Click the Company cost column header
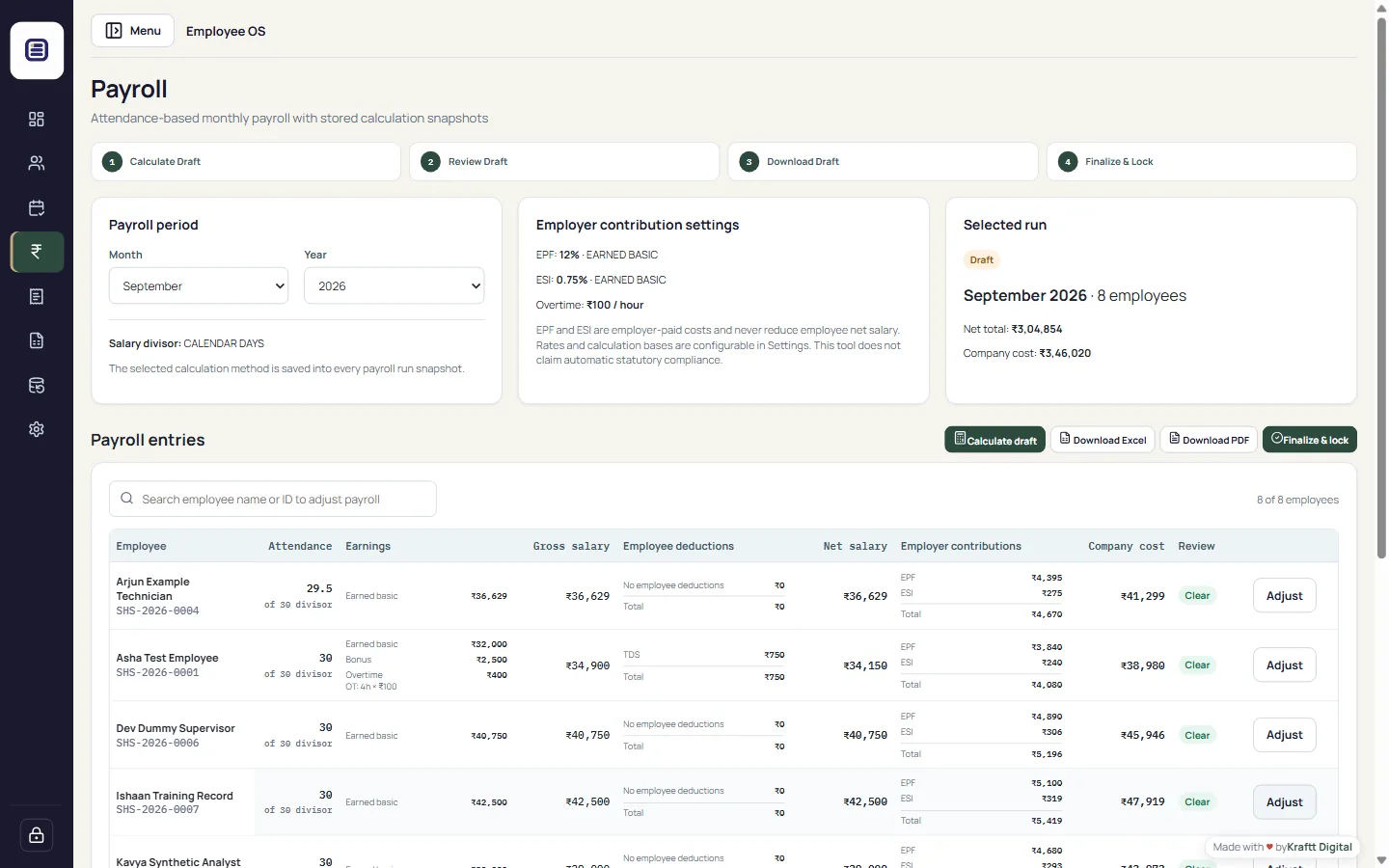The height and width of the screenshot is (868, 1389). pyautogui.click(x=1127, y=546)
